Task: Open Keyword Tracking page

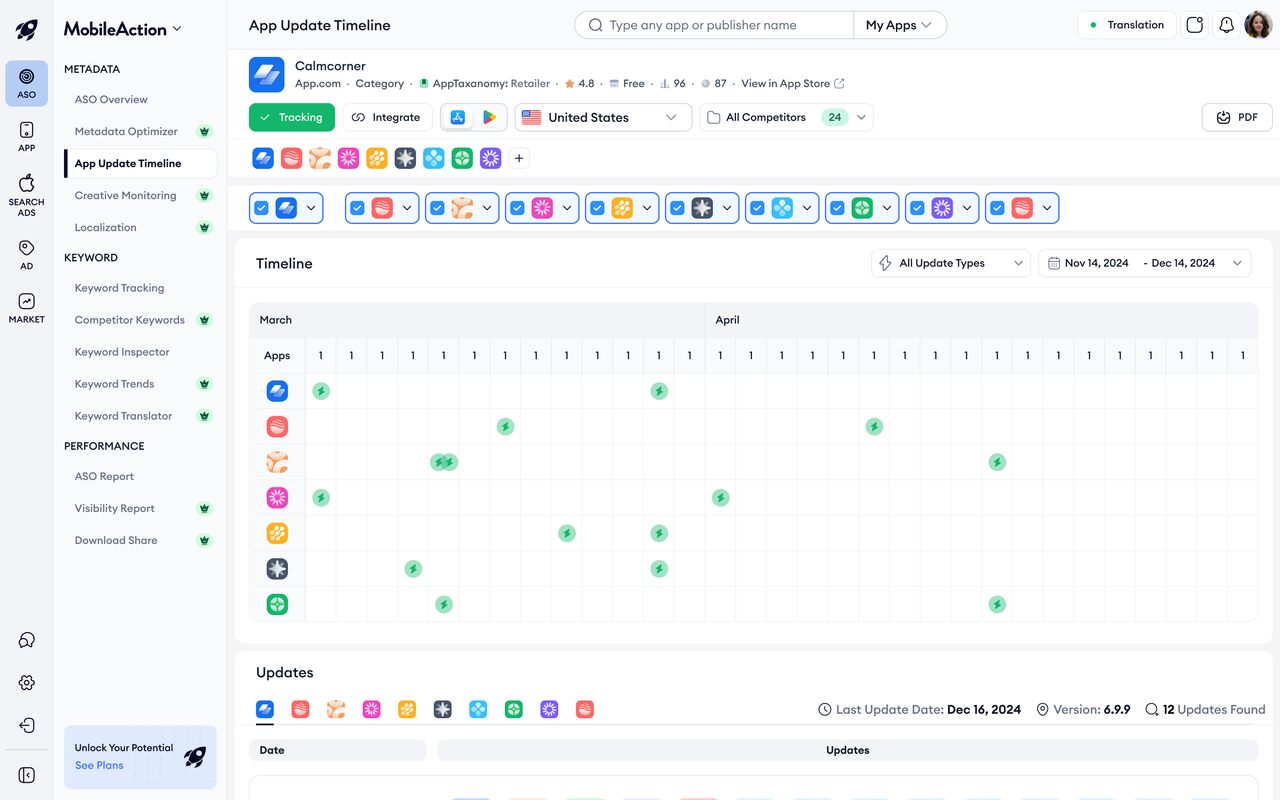Action: [x=119, y=288]
